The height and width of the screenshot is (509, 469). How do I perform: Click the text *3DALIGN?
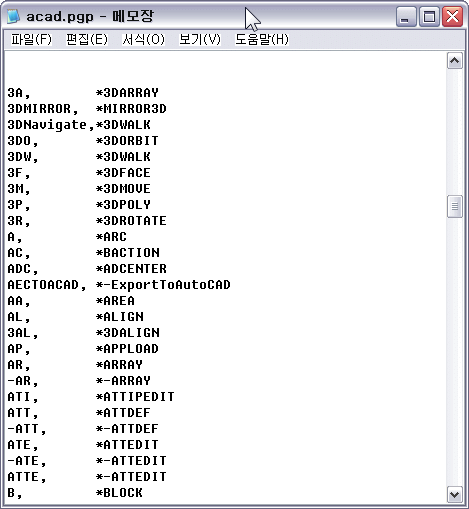(128, 333)
